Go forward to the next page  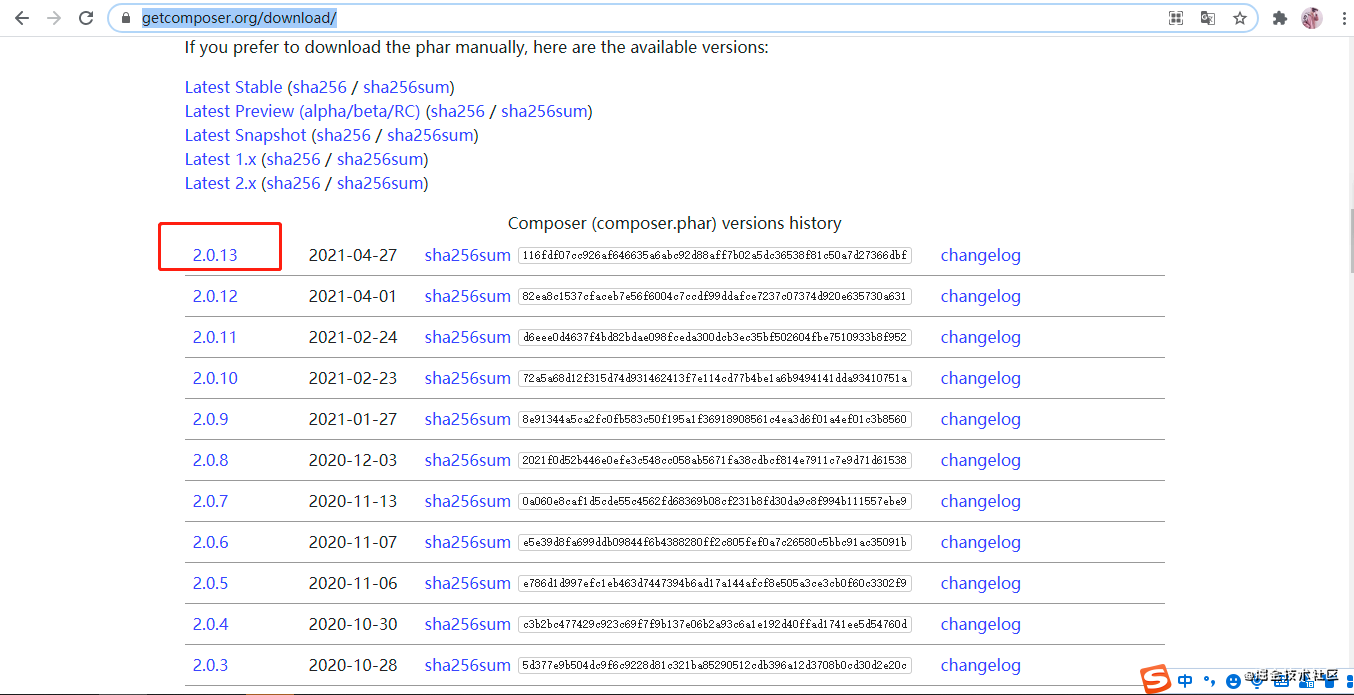(x=54, y=18)
